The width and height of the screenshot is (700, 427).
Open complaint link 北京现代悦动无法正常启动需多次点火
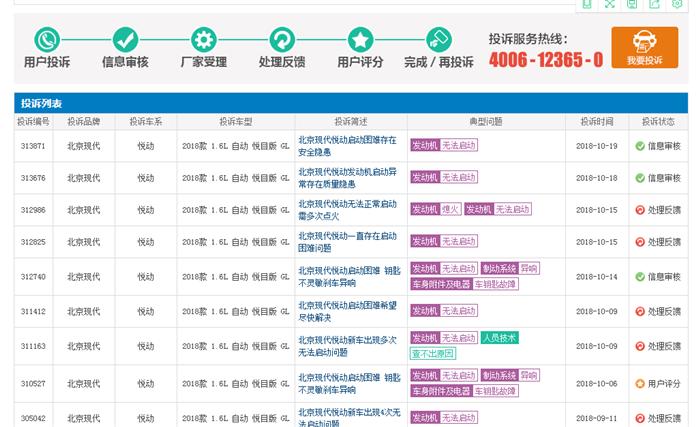tap(347, 210)
